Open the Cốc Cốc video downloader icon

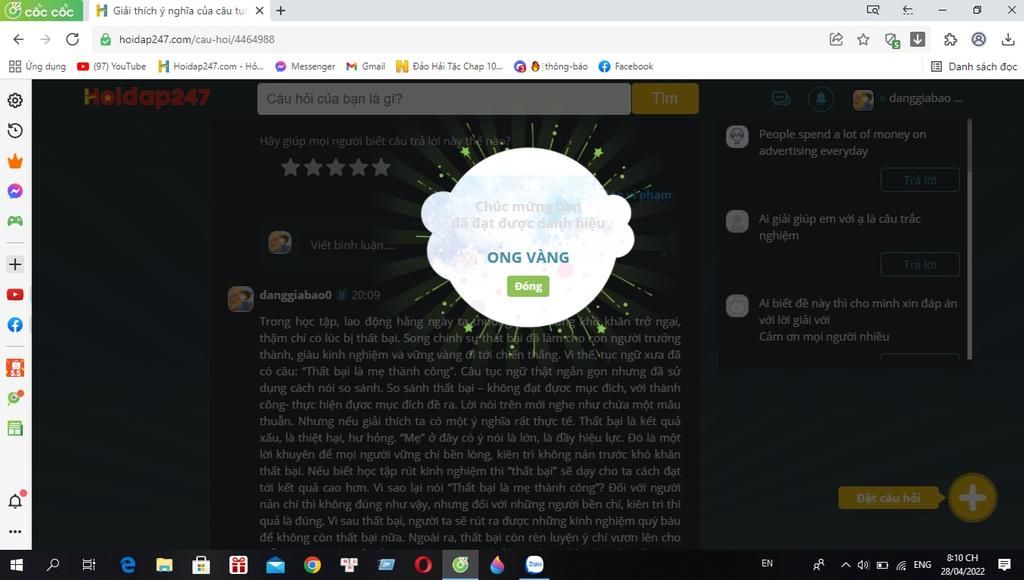click(918, 39)
